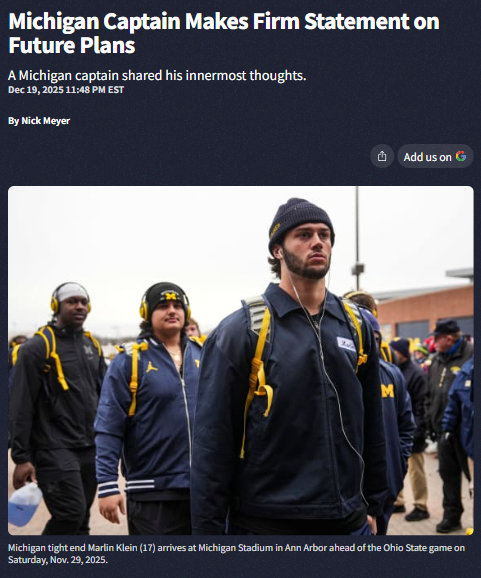
Task: Click the photo caption about Marlin Klein
Action: (236, 553)
